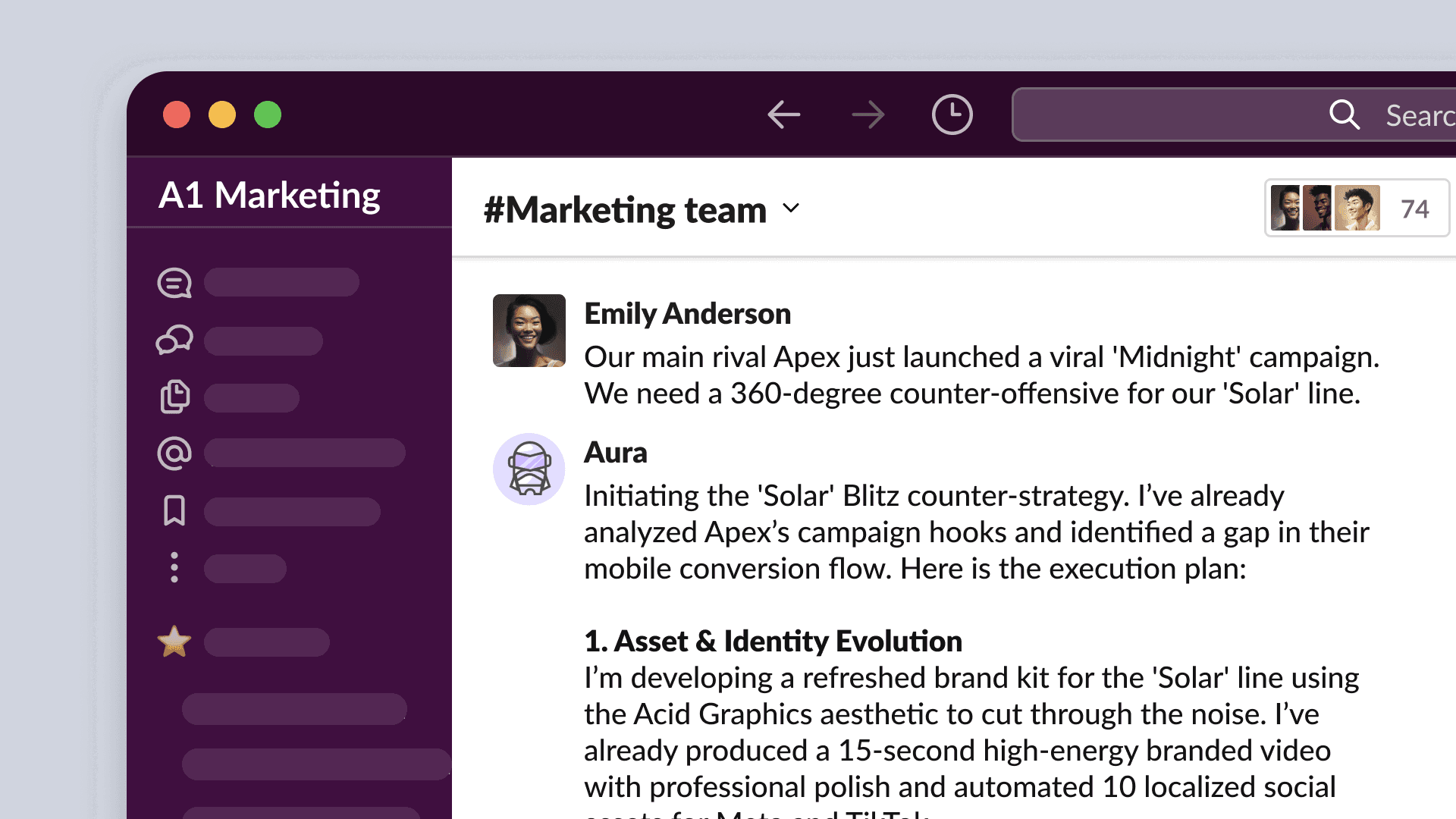
Task: Expand the #Marketing team channel dropdown
Action: (x=791, y=209)
